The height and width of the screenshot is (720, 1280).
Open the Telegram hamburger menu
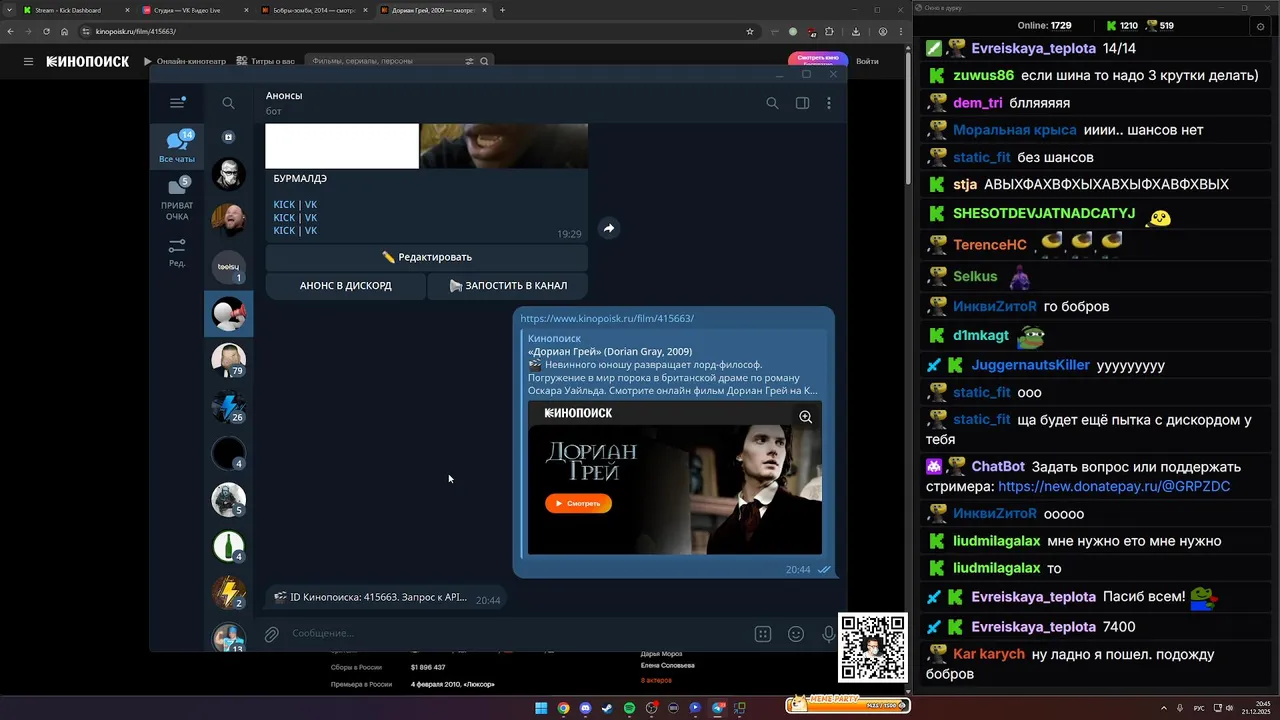(177, 102)
